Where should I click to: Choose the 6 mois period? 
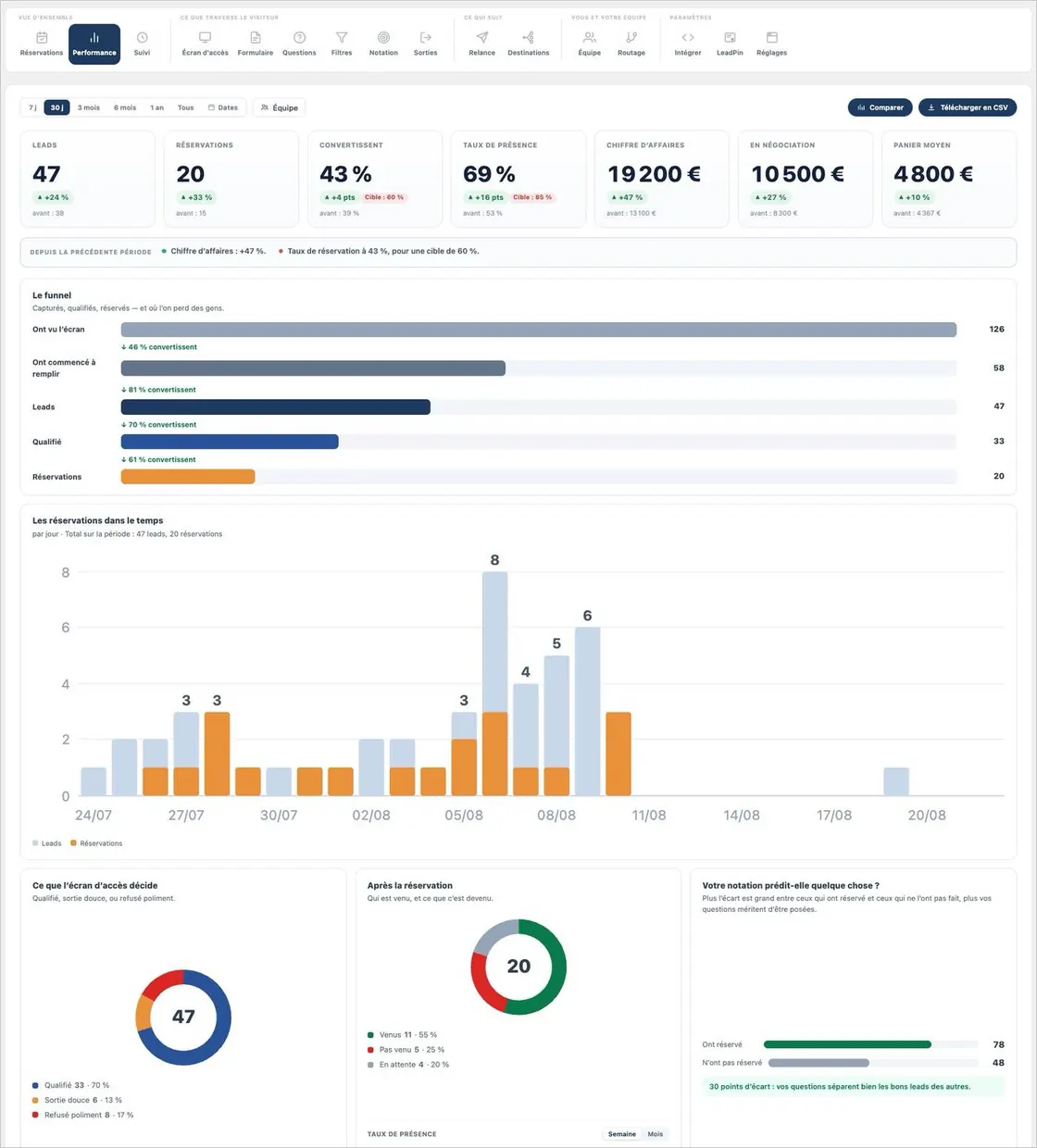click(125, 107)
